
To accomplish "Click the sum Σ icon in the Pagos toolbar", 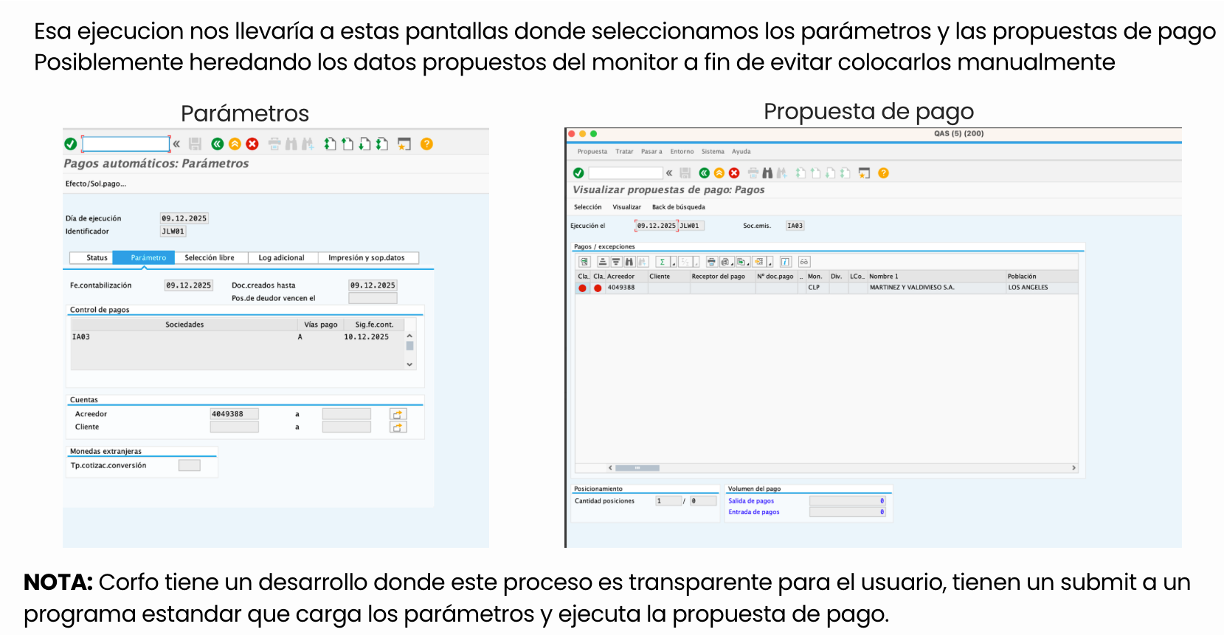I will pos(662,263).
